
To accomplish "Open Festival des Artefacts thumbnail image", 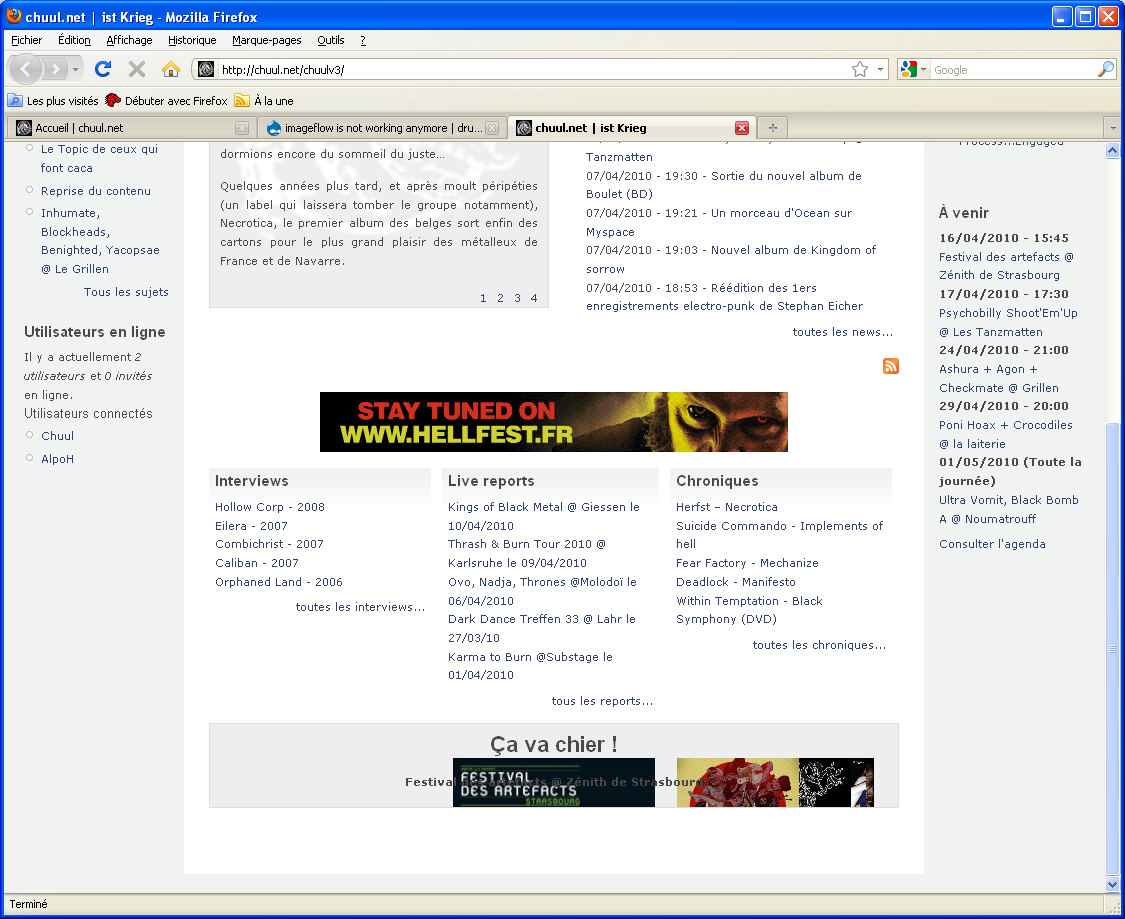I will click(x=553, y=783).
